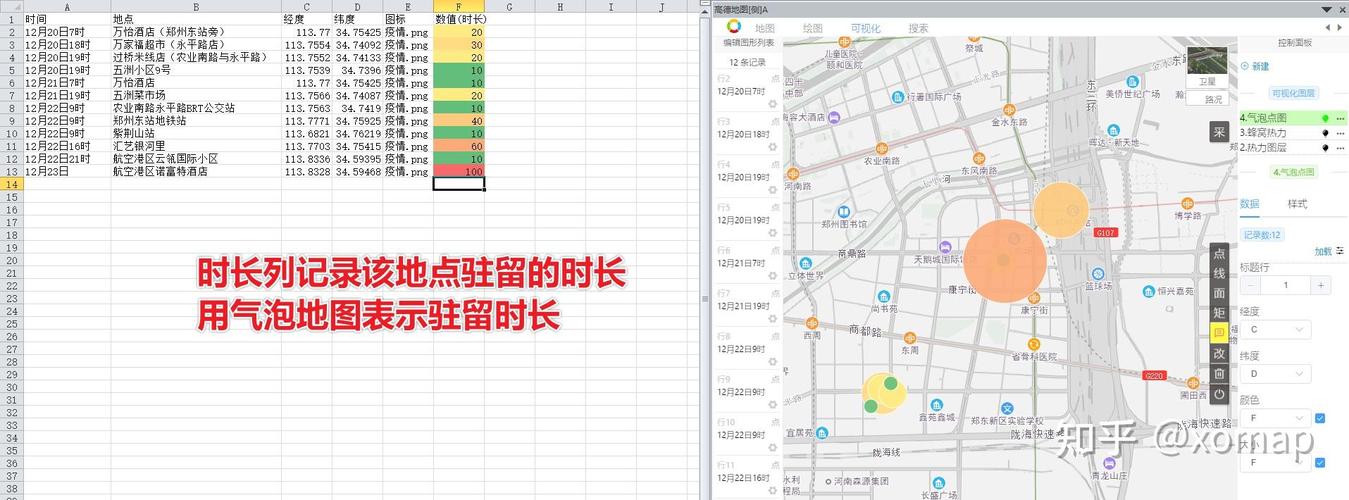This screenshot has height=500, width=1349.
Task: Increase 标题行 value with plus
Action: coord(1321,285)
